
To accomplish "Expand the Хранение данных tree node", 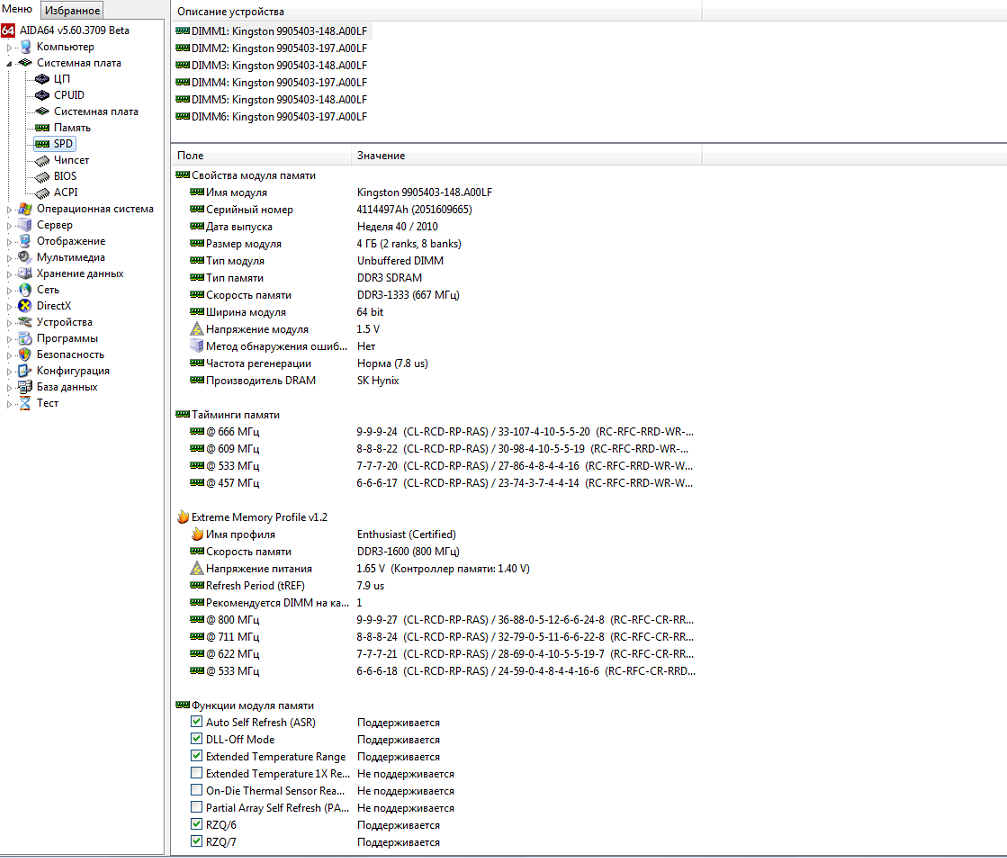I will pos(9,274).
